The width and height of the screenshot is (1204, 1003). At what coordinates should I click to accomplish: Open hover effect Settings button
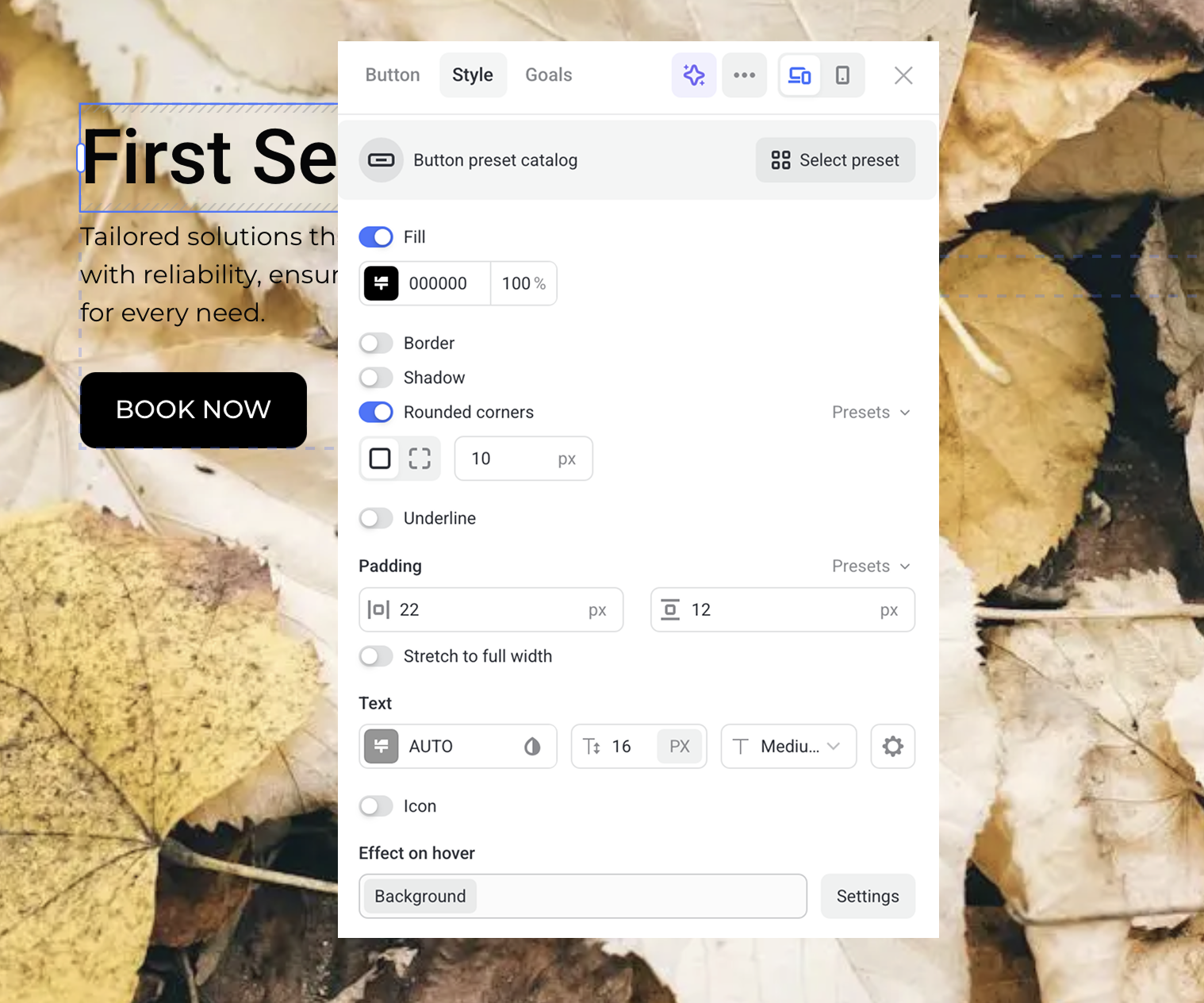868,897
